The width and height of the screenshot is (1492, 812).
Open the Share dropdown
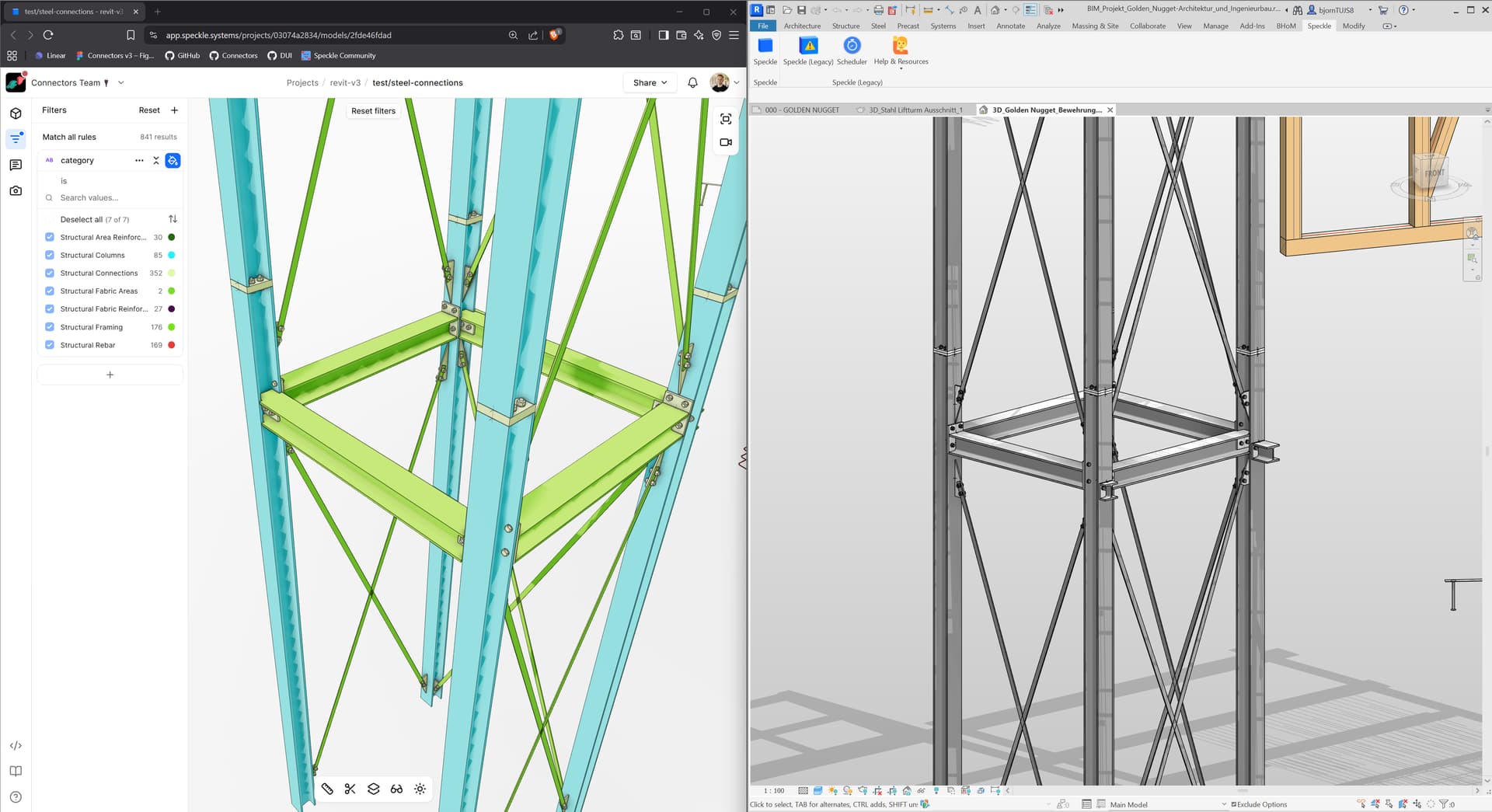(x=650, y=82)
